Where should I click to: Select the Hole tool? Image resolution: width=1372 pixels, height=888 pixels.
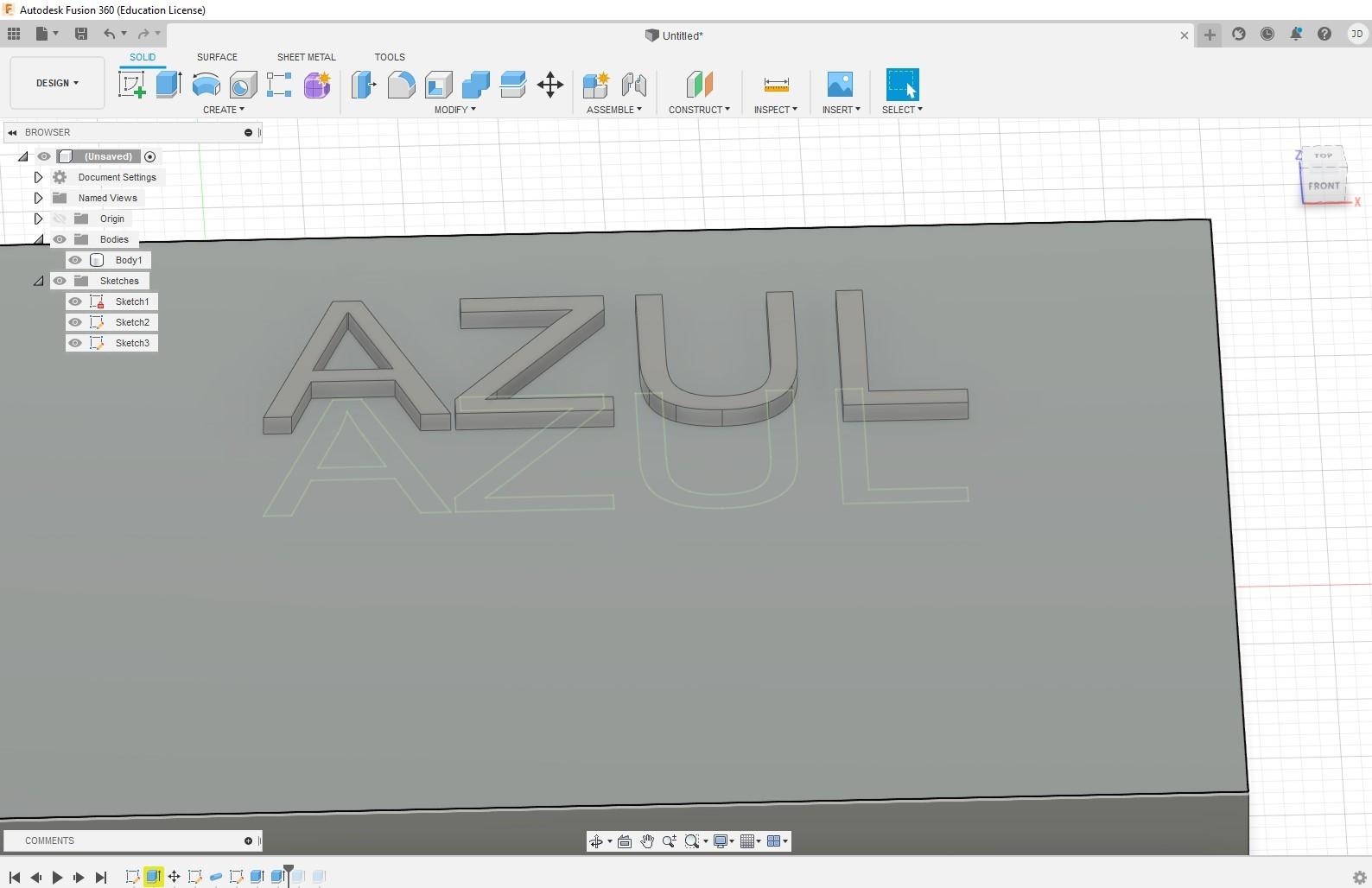pyautogui.click(x=243, y=85)
